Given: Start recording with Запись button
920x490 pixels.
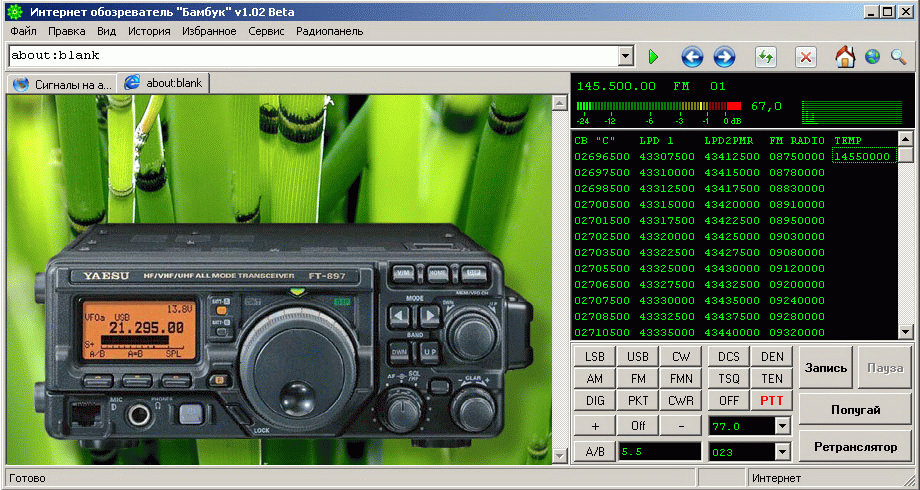Looking at the screenshot, I should pyautogui.click(x=826, y=368).
